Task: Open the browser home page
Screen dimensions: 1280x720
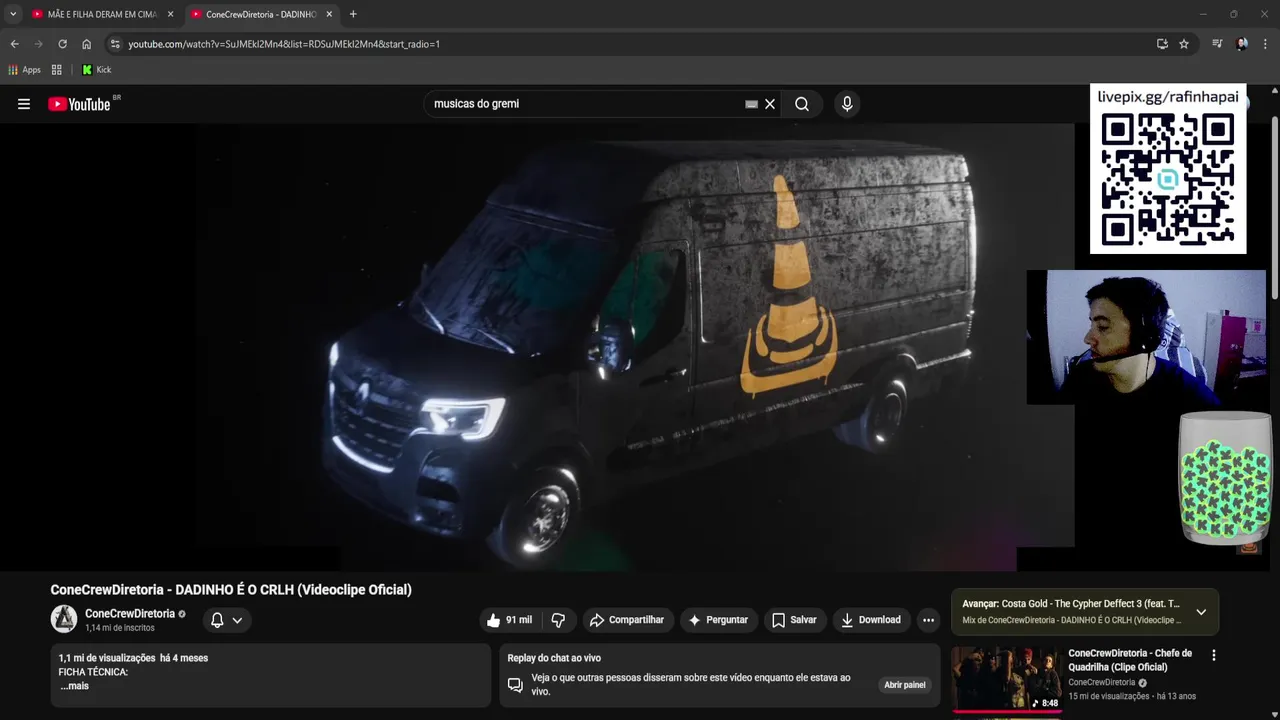Action: pos(87,44)
